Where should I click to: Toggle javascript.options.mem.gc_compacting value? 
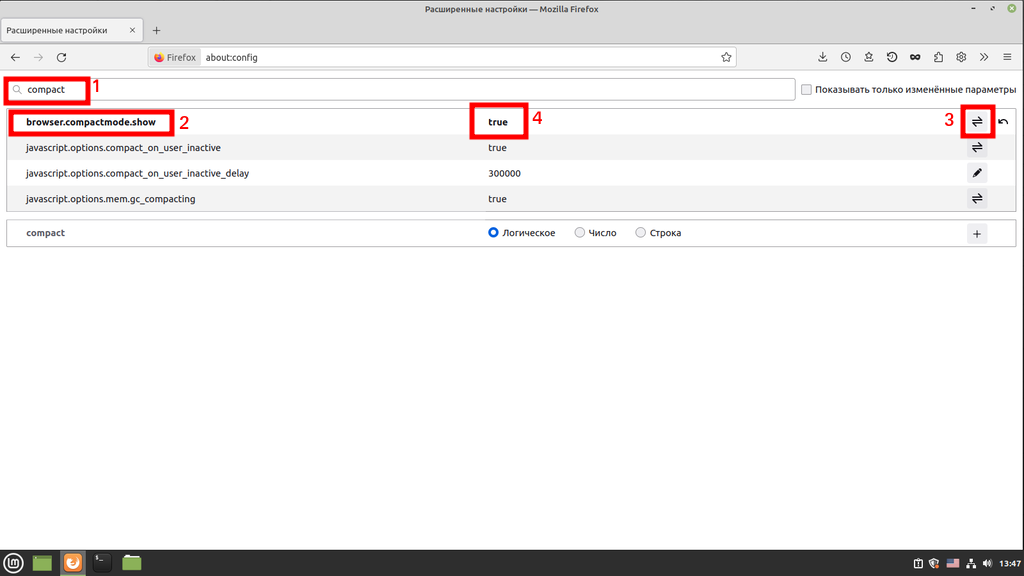(977, 199)
